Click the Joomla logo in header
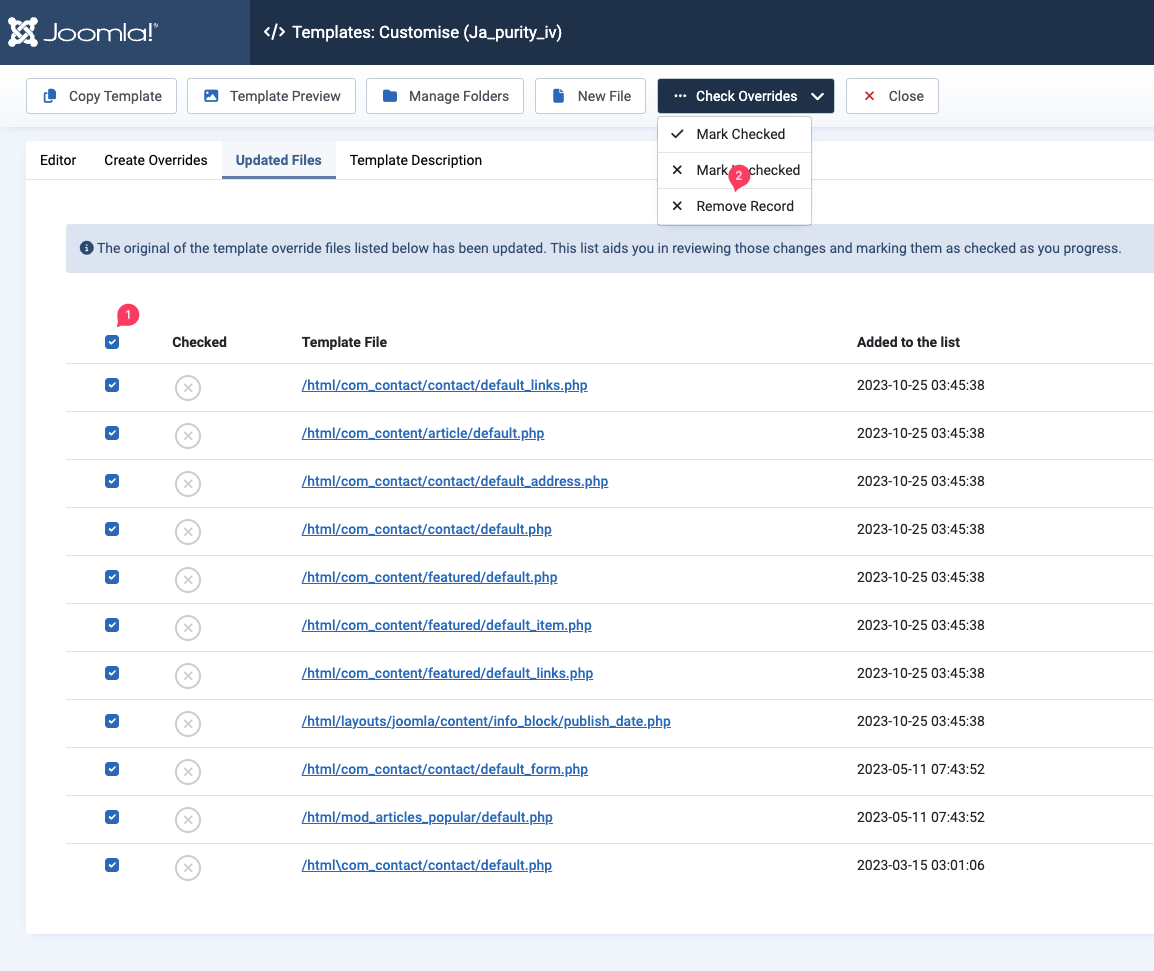The image size is (1154, 971). pos(83,32)
